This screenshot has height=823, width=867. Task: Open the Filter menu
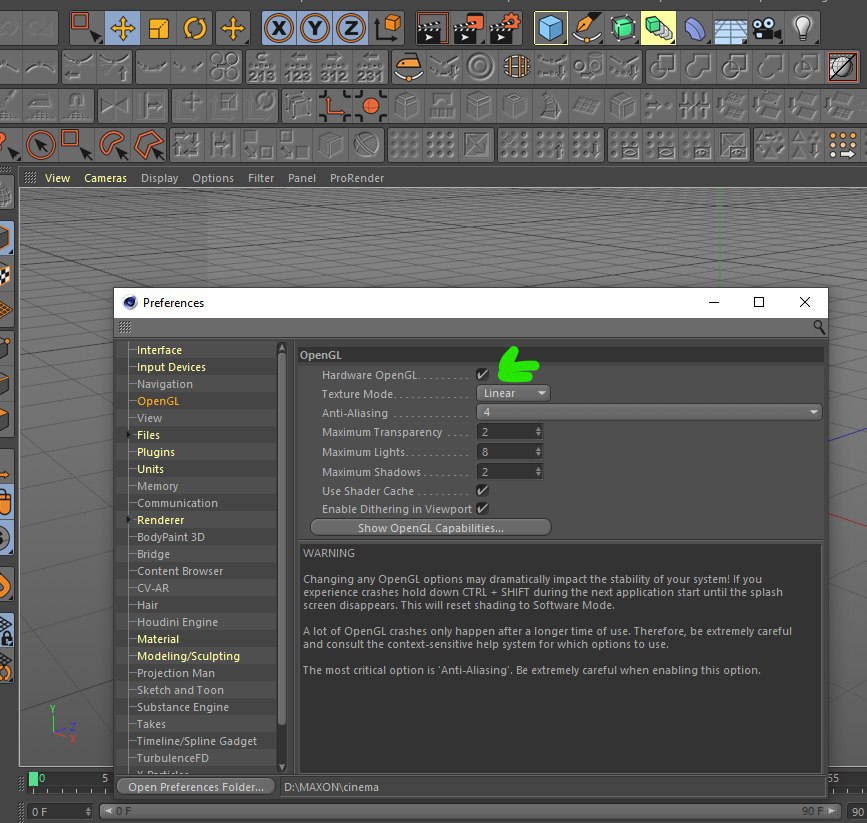point(260,178)
